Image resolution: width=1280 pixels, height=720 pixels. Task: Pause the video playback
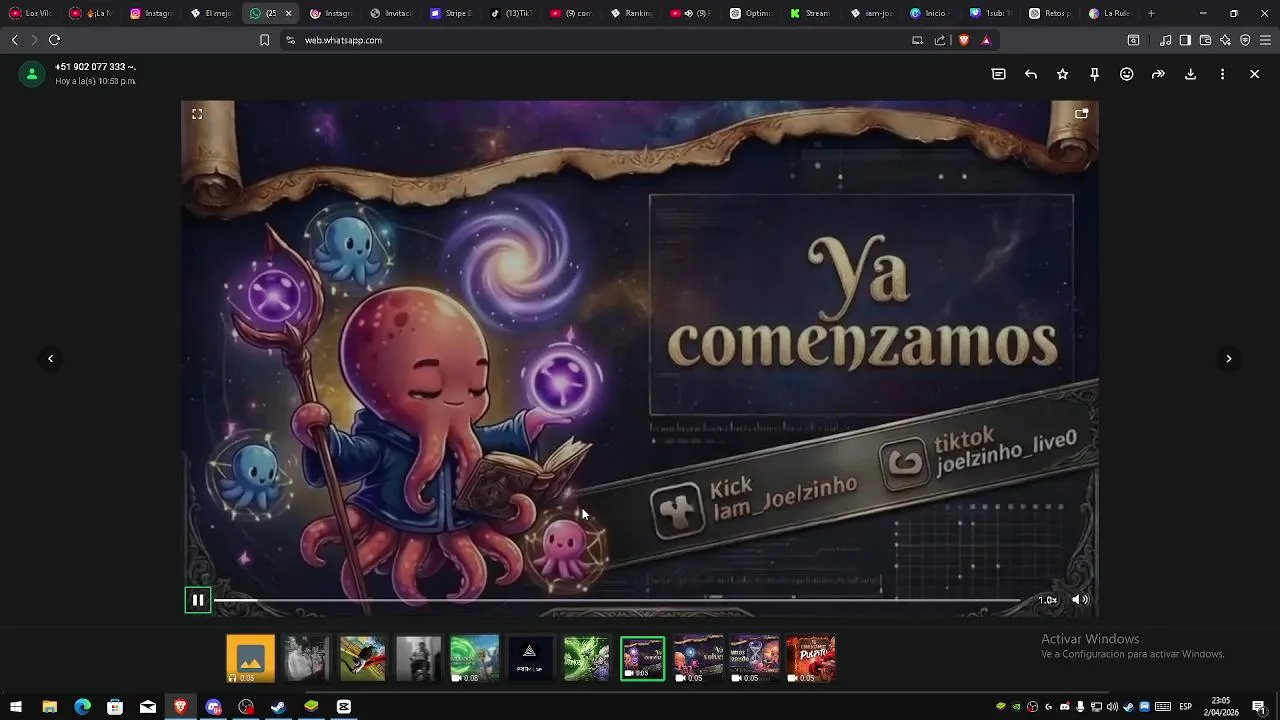[198, 600]
